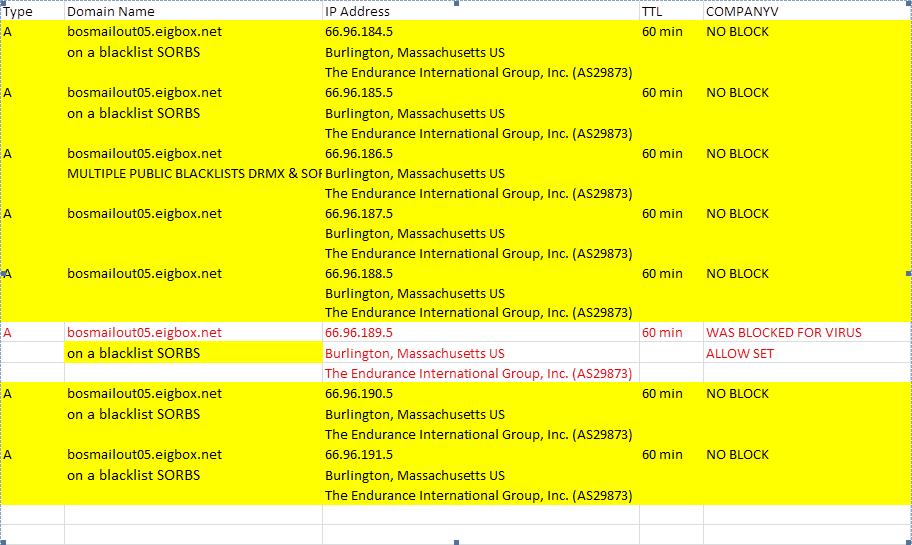
Task: Select NO BLOCK in the 66.96.190.5 row
Action: click(x=807, y=393)
